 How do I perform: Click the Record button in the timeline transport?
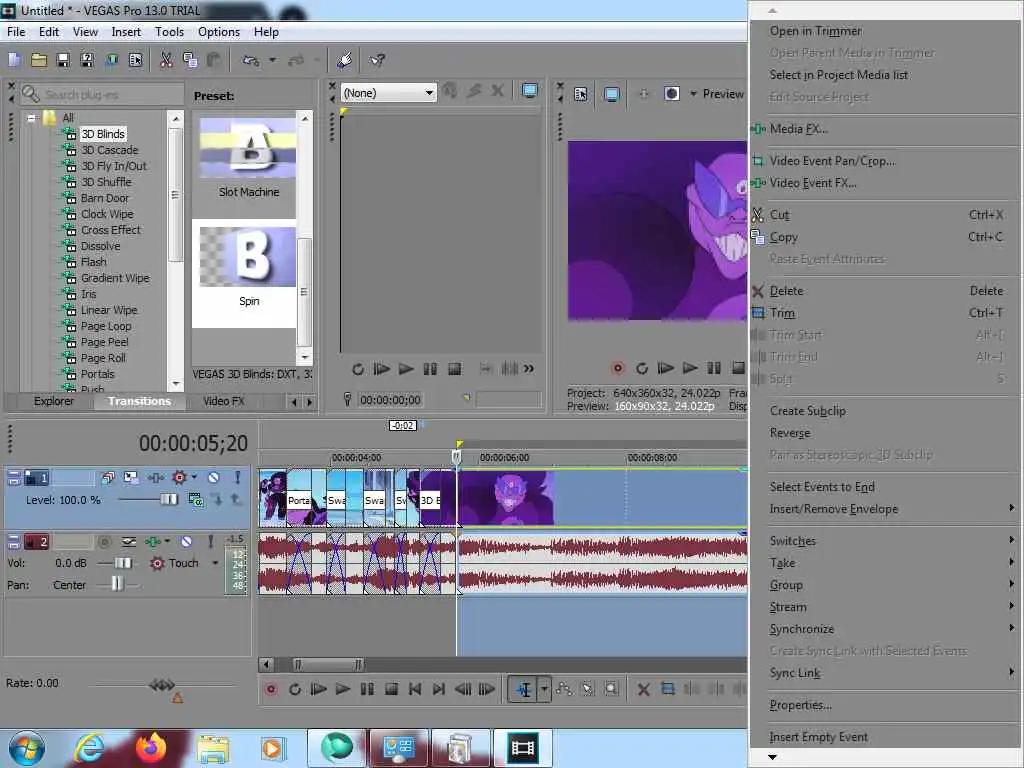click(x=271, y=689)
